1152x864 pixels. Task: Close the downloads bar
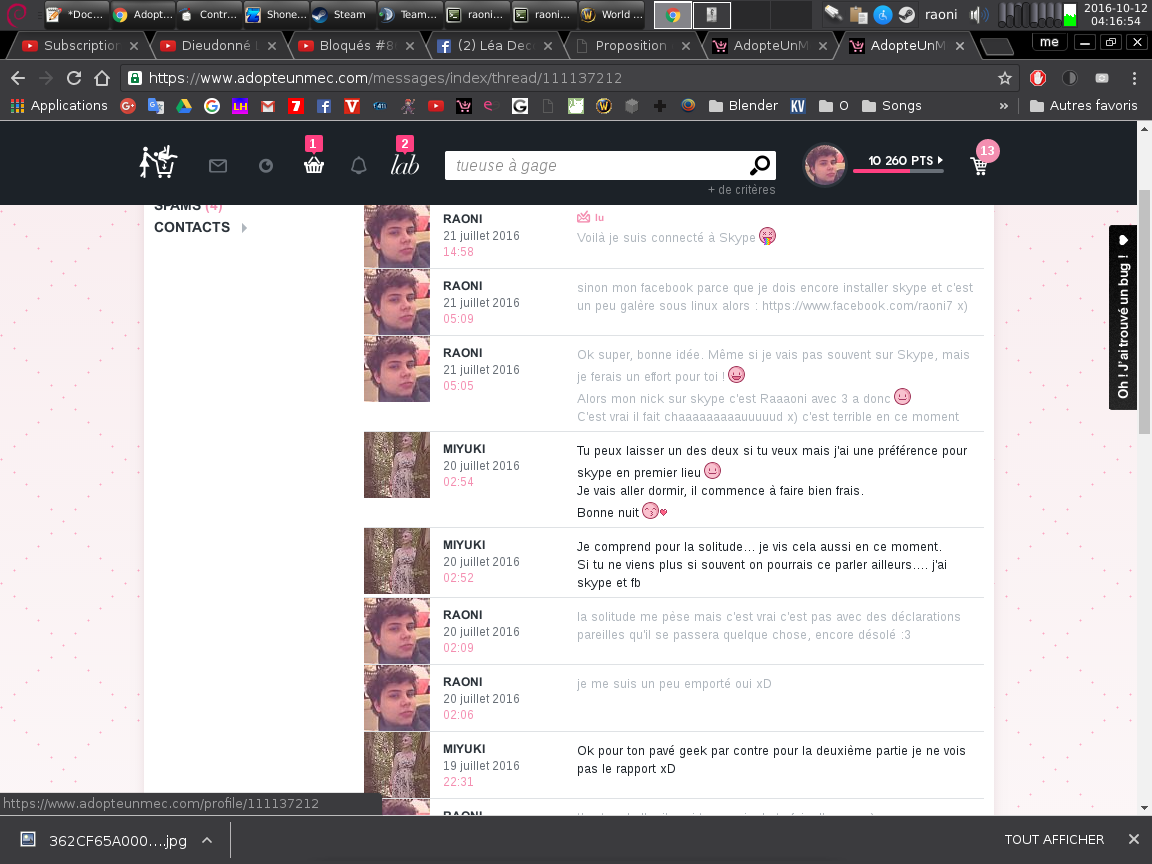[x=1134, y=840]
